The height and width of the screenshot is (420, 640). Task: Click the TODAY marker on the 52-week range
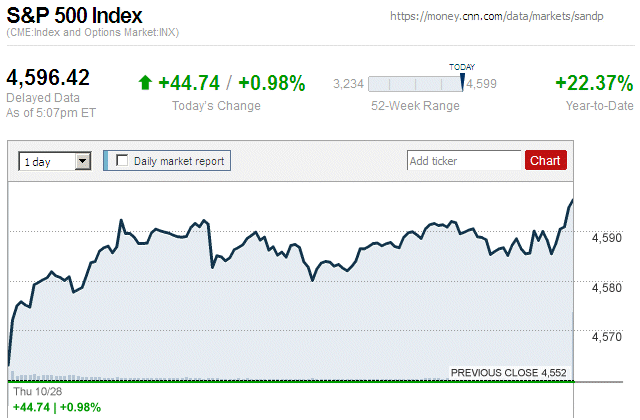pyautogui.click(x=462, y=67)
